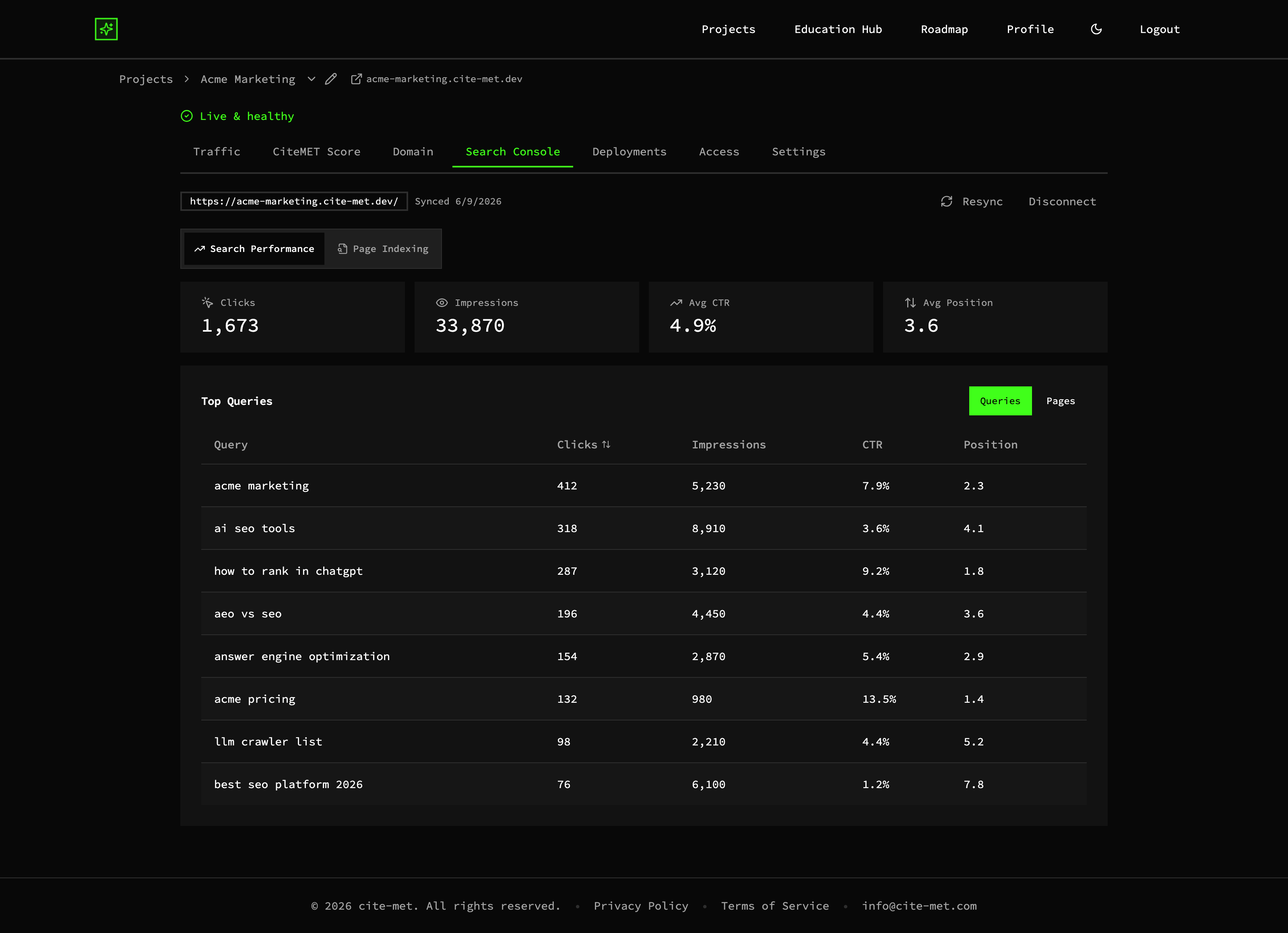Click the Resync button
Screen dimensions: 1288x933
pos(972,202)
